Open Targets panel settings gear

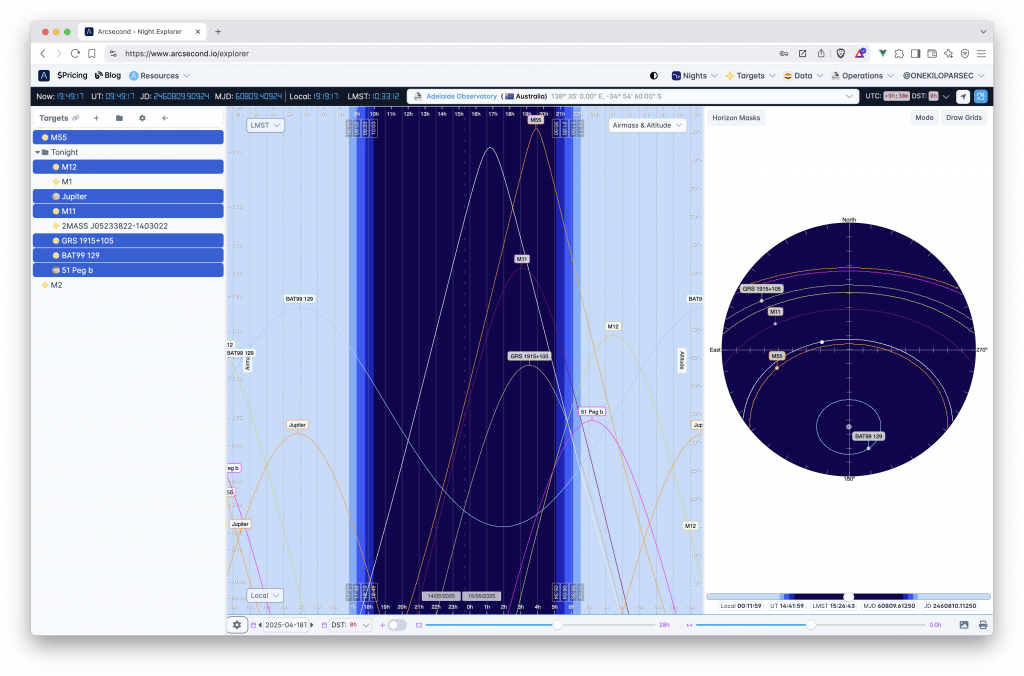[142, 118]
